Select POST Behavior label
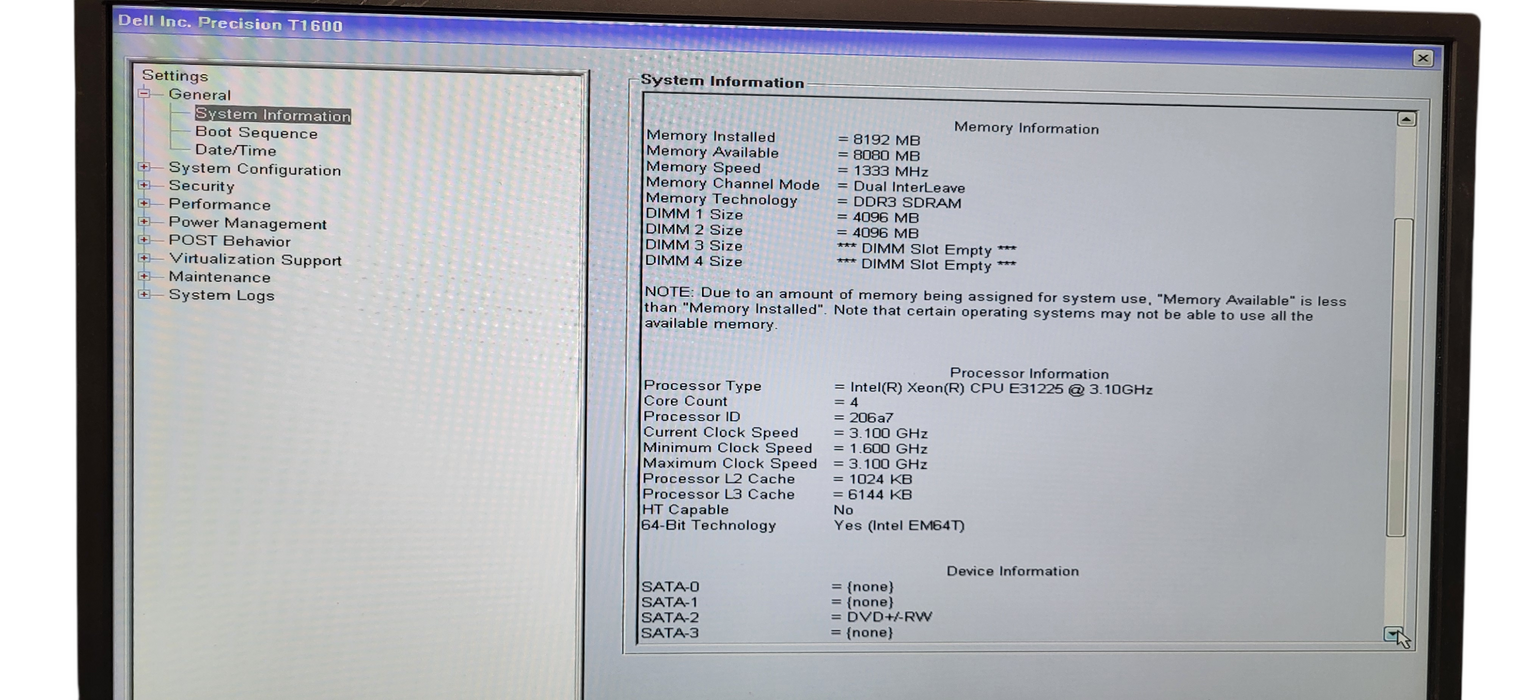Viewport: 1515px width, 700px height. point(229,241)
